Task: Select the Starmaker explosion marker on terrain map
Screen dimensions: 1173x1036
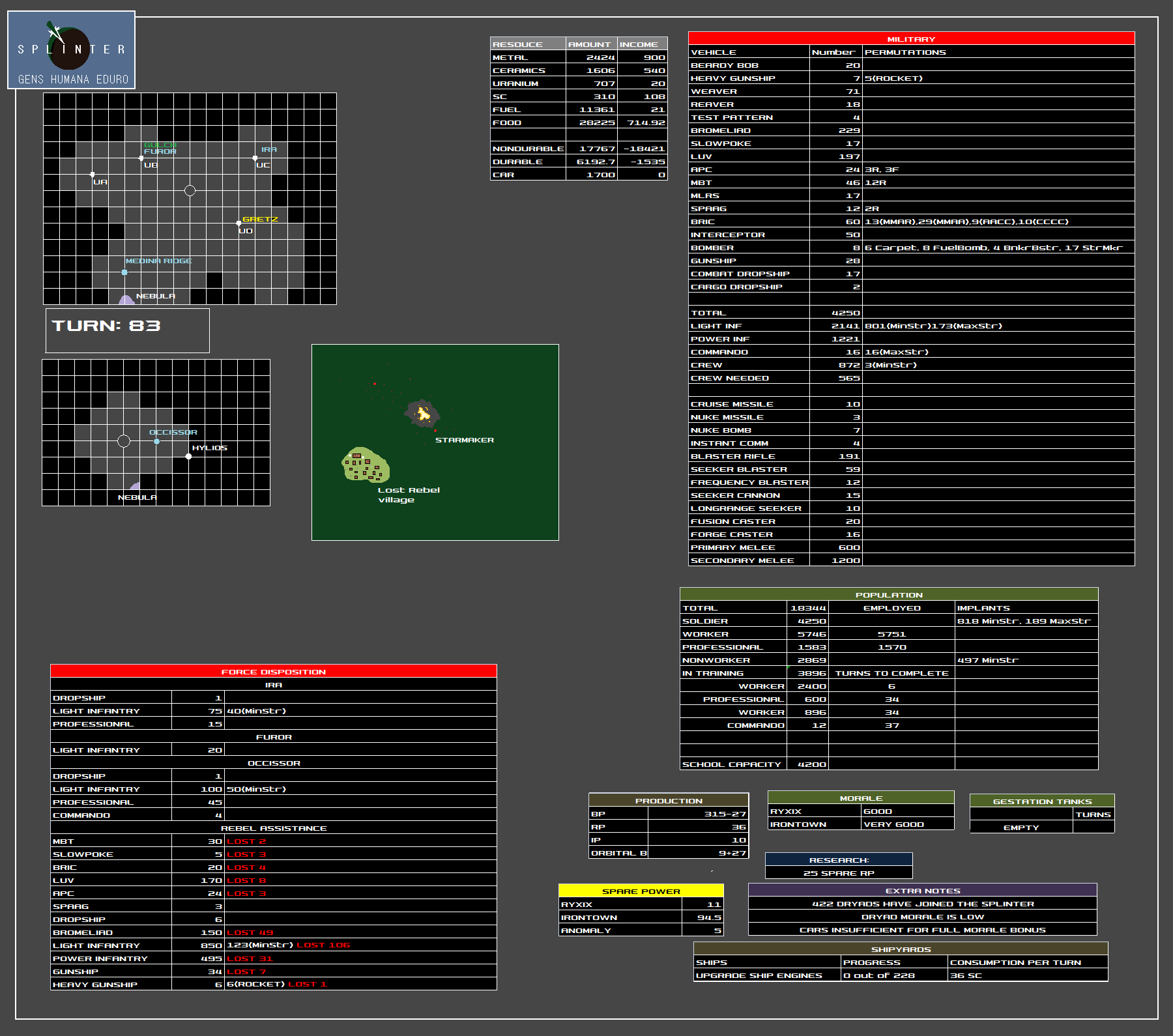Action: point(422,412)
